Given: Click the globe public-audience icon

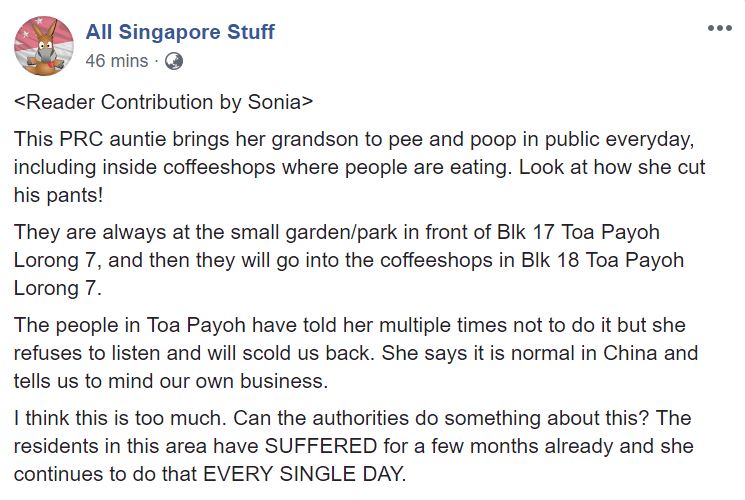Looking at the screenshot, I should click(x=174, y=61).
